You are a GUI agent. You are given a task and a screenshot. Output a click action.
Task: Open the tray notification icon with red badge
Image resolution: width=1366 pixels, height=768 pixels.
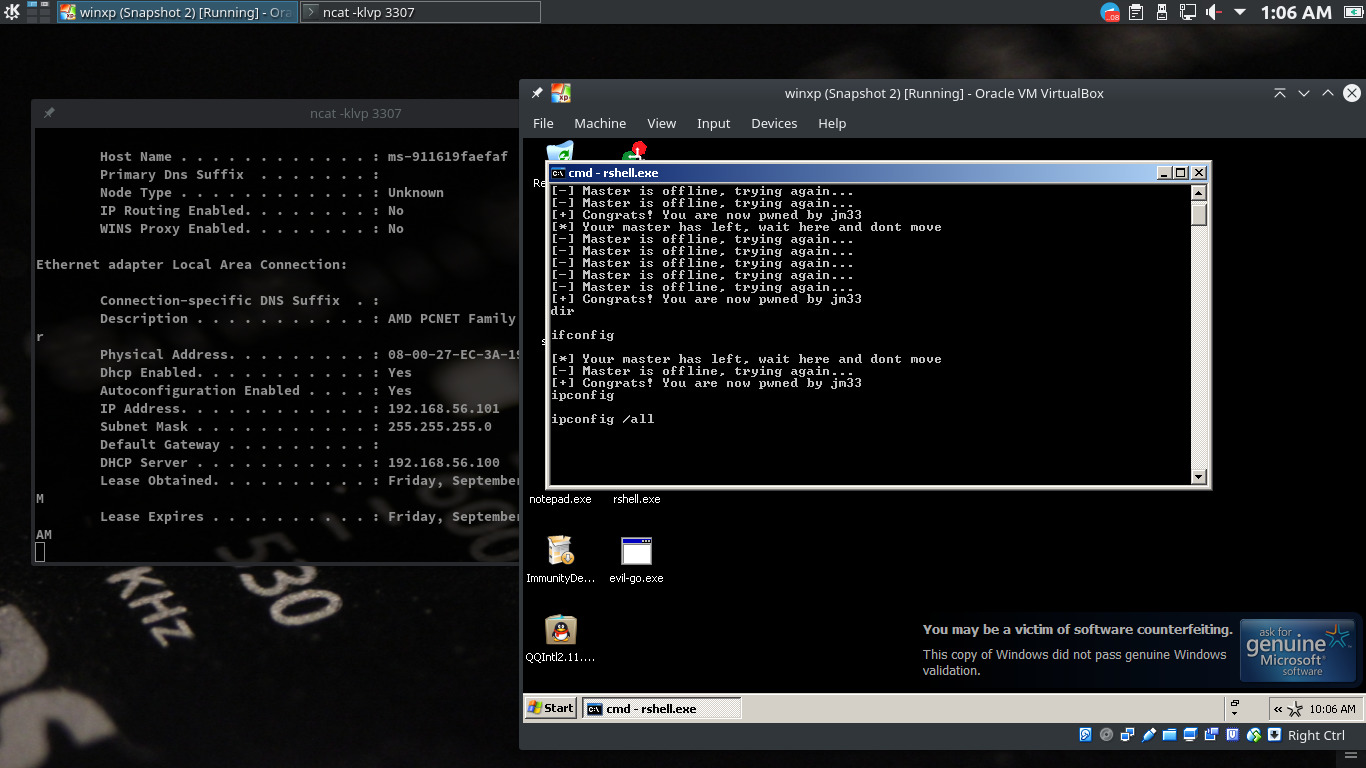click(1110, 12)
